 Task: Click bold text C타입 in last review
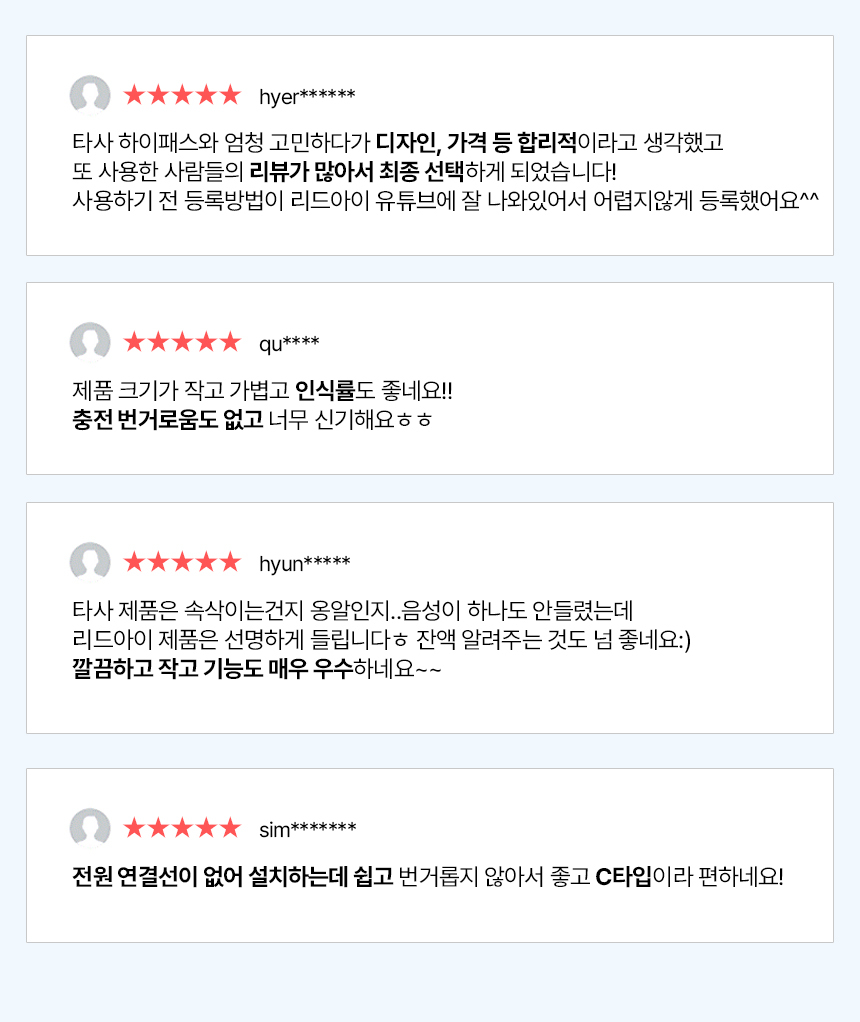point(623,878)
